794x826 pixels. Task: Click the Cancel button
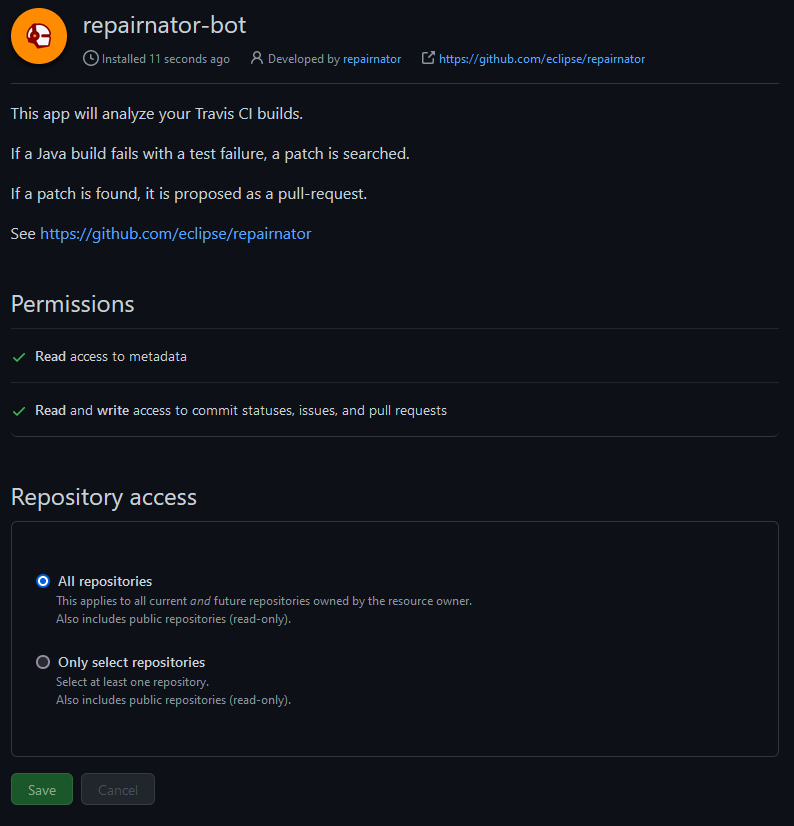click(x=118, y=789)
